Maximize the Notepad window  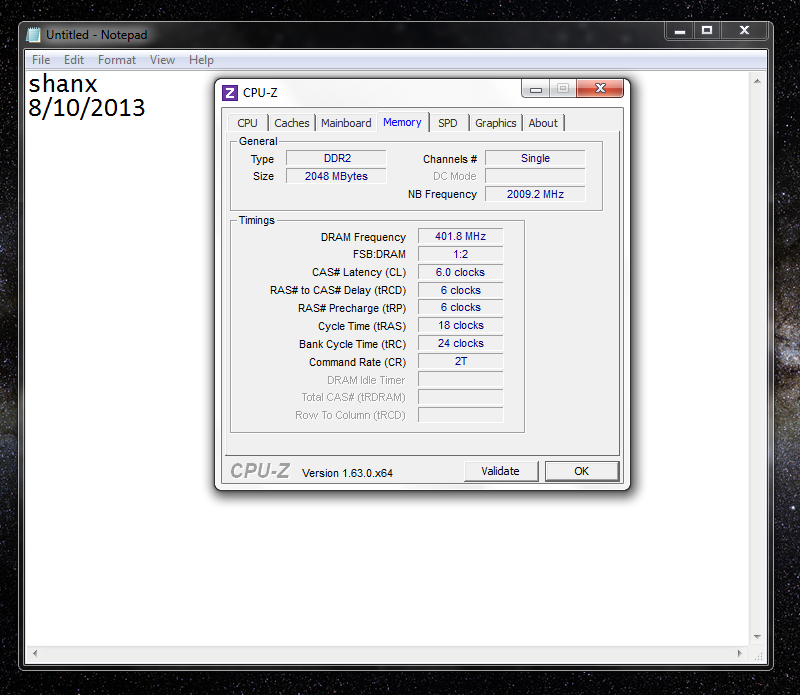(x=707, y=31)
